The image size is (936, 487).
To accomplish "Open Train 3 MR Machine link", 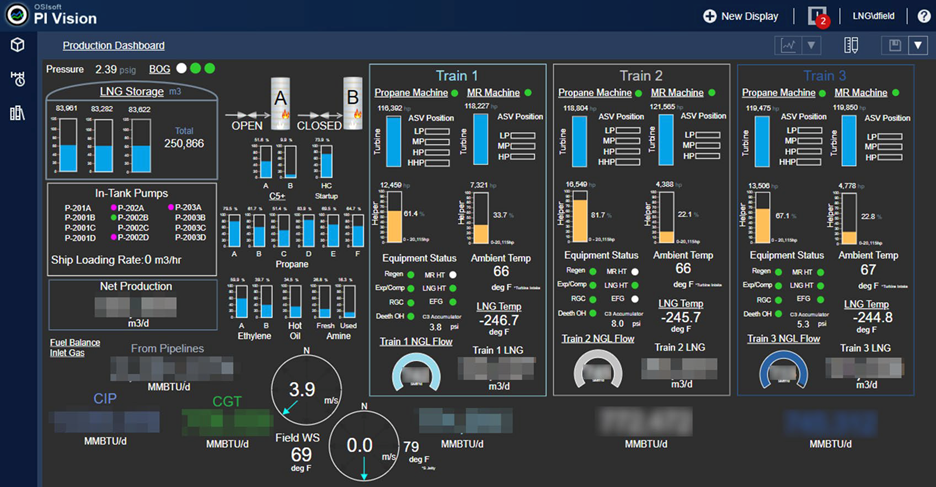I will click(x=861, y=93).
